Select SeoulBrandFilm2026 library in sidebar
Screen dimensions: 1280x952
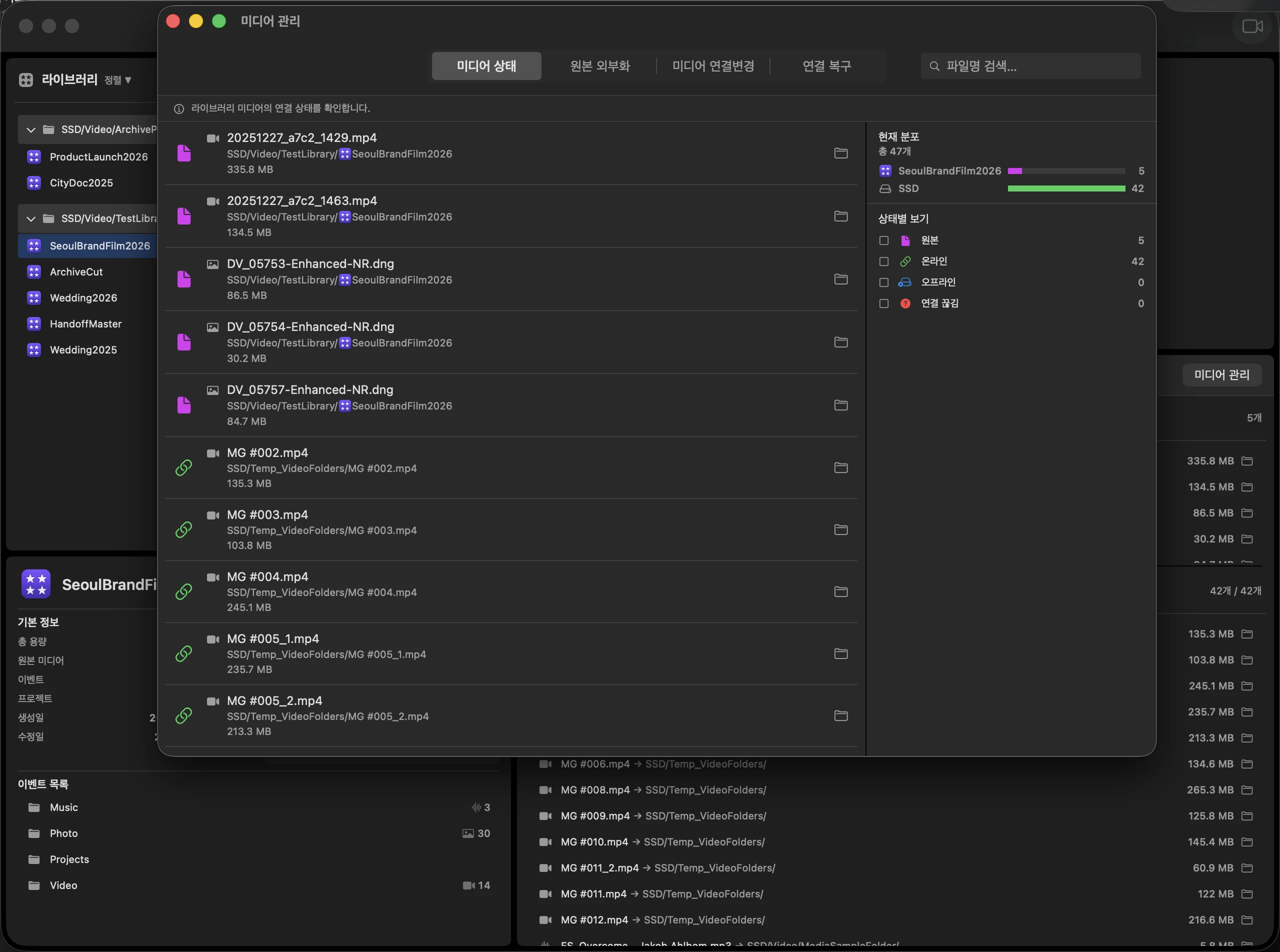(87, 246)
